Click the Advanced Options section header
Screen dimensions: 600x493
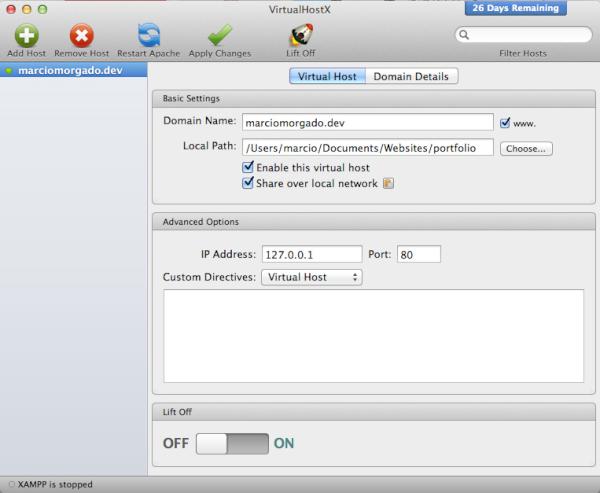tap(373, 222)
